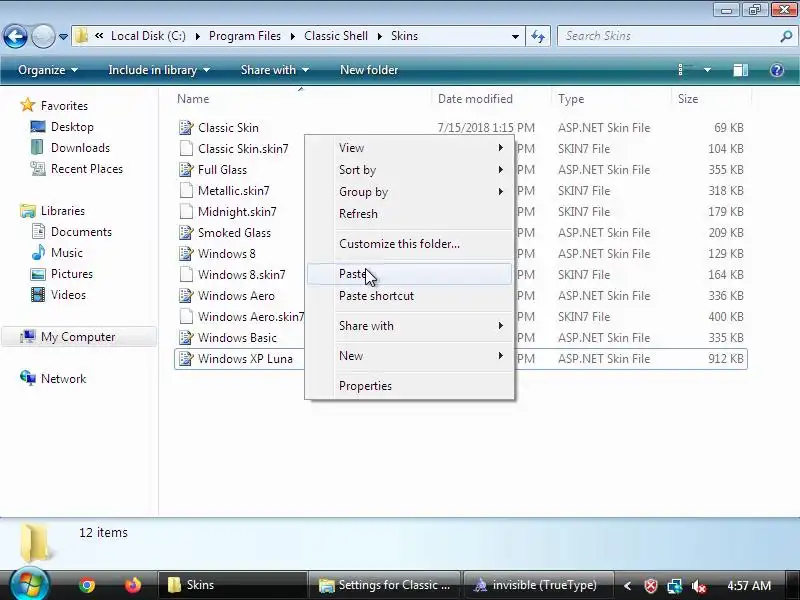
Task: Click the New folder button
Action: click(x=369, y=70)
